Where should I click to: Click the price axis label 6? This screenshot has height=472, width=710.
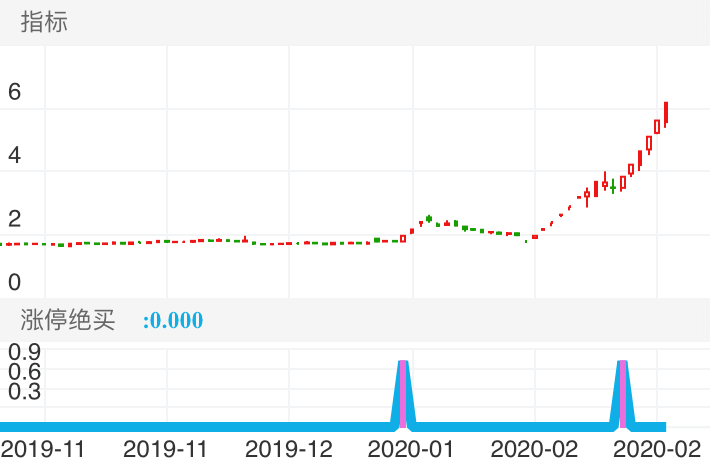pos(15,92)
